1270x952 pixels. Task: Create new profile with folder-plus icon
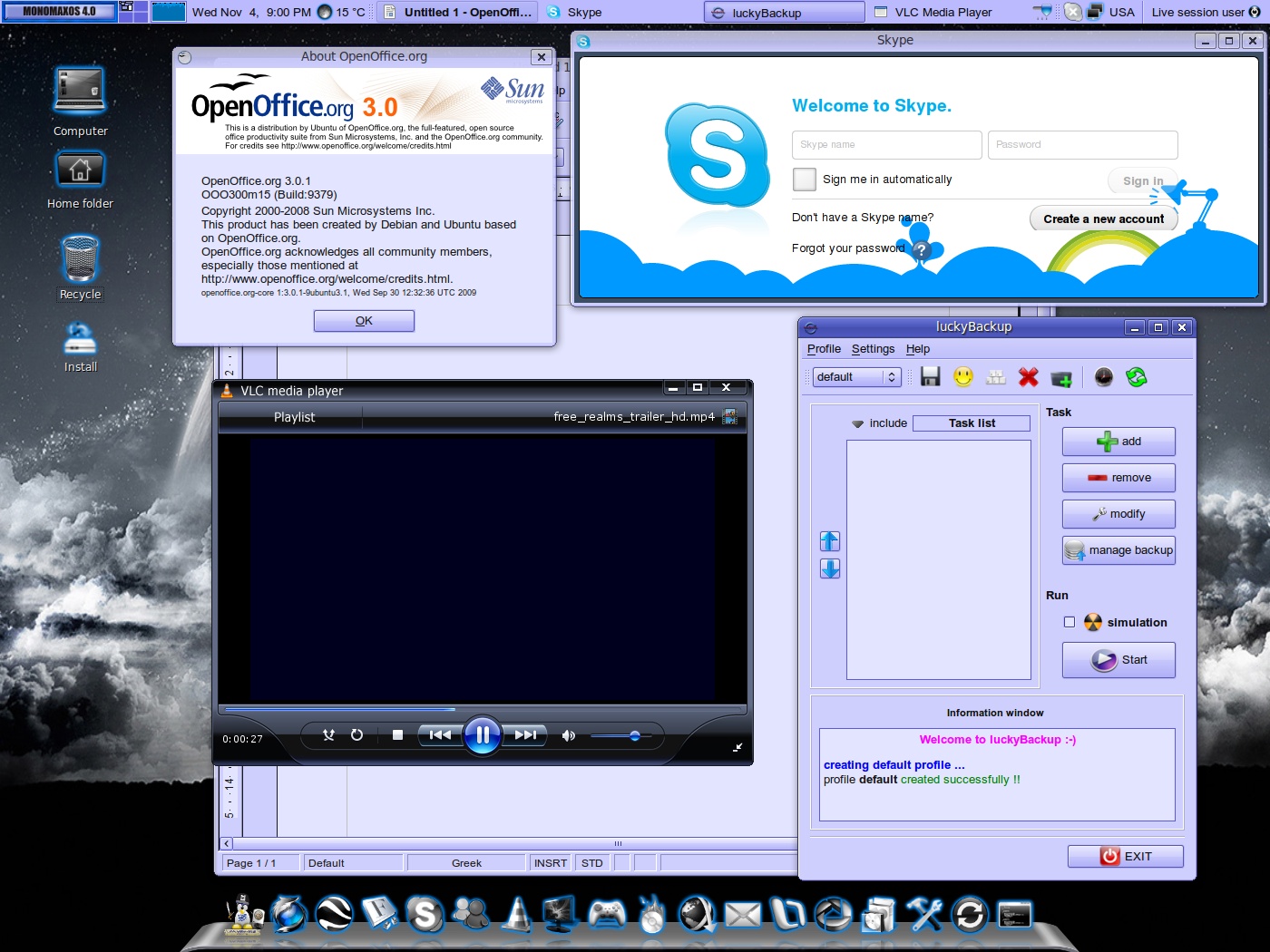coord(1061,378)
